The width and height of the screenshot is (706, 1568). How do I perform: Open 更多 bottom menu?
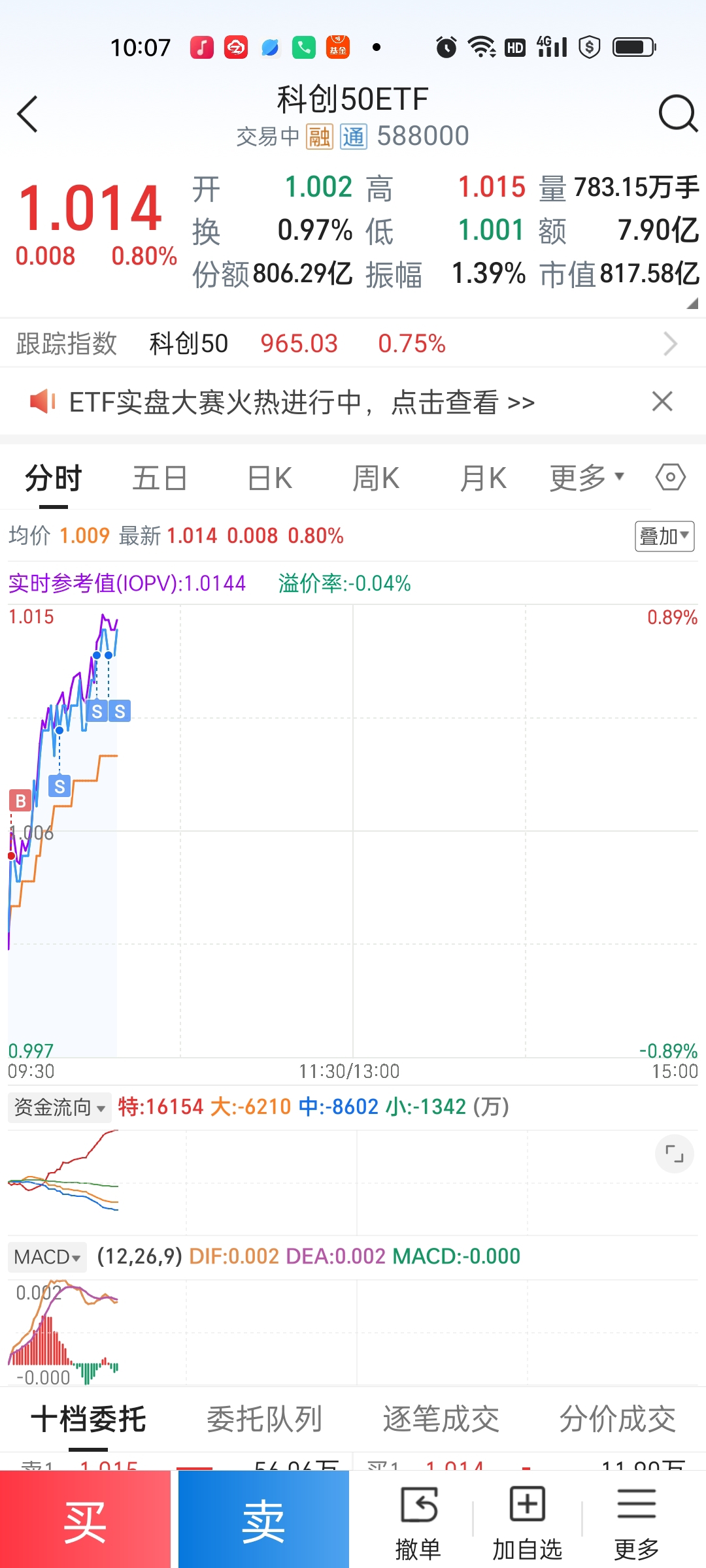click(x=637, y=1523)
